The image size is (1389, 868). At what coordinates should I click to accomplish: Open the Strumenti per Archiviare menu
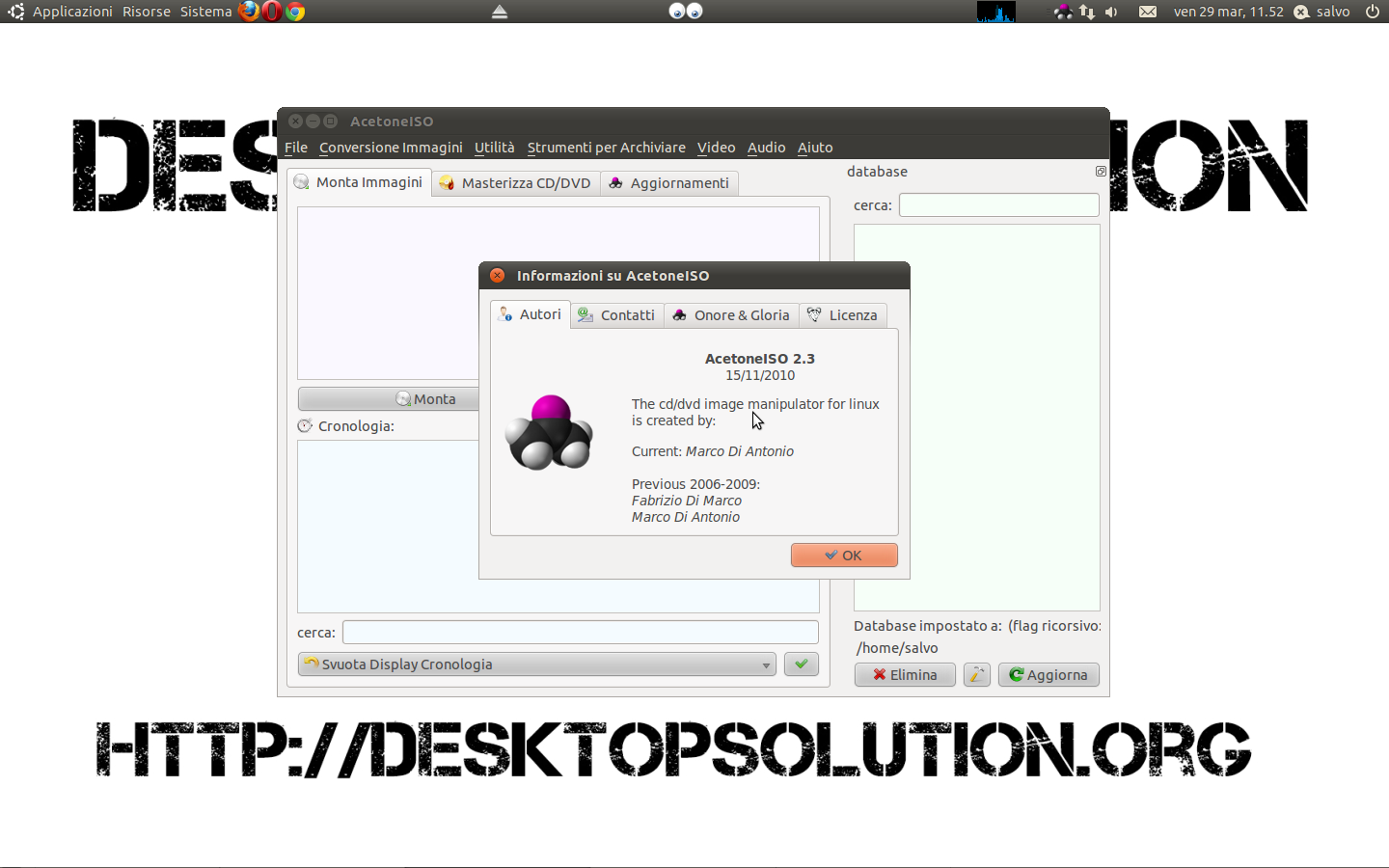pyautogui.click(x=606, y=148)
